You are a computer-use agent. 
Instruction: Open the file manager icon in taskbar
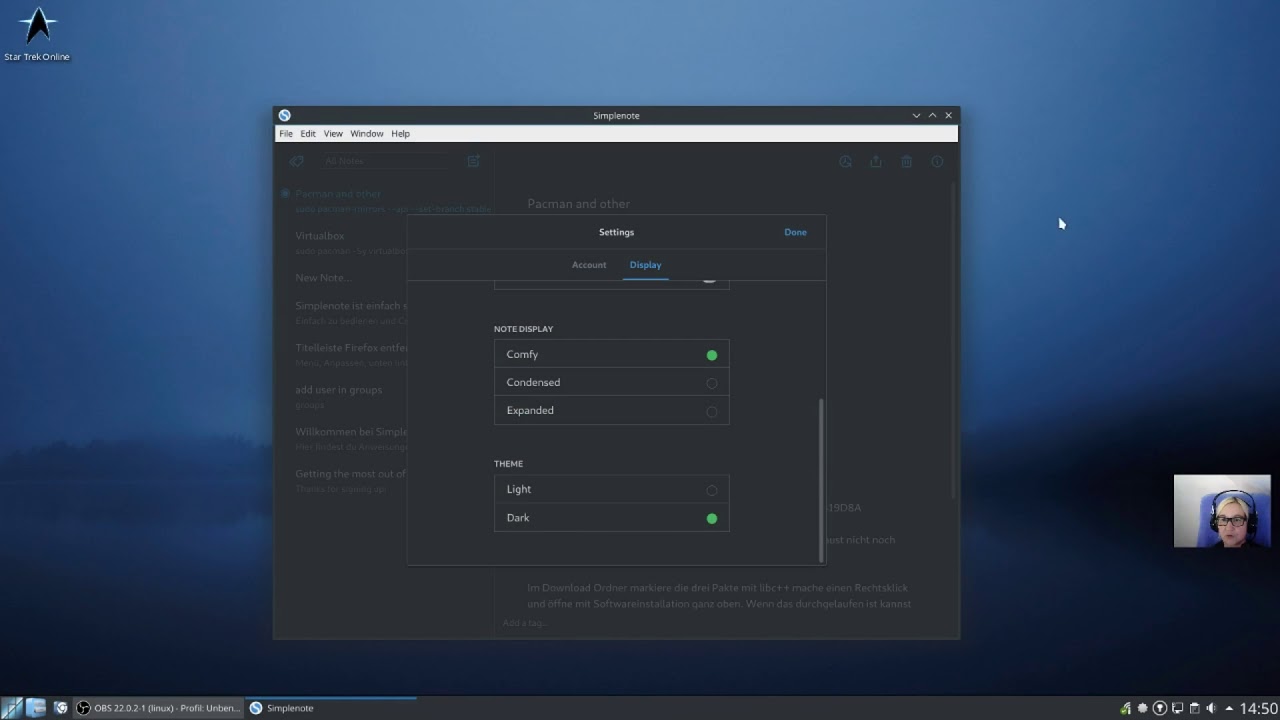click(36, 708)
